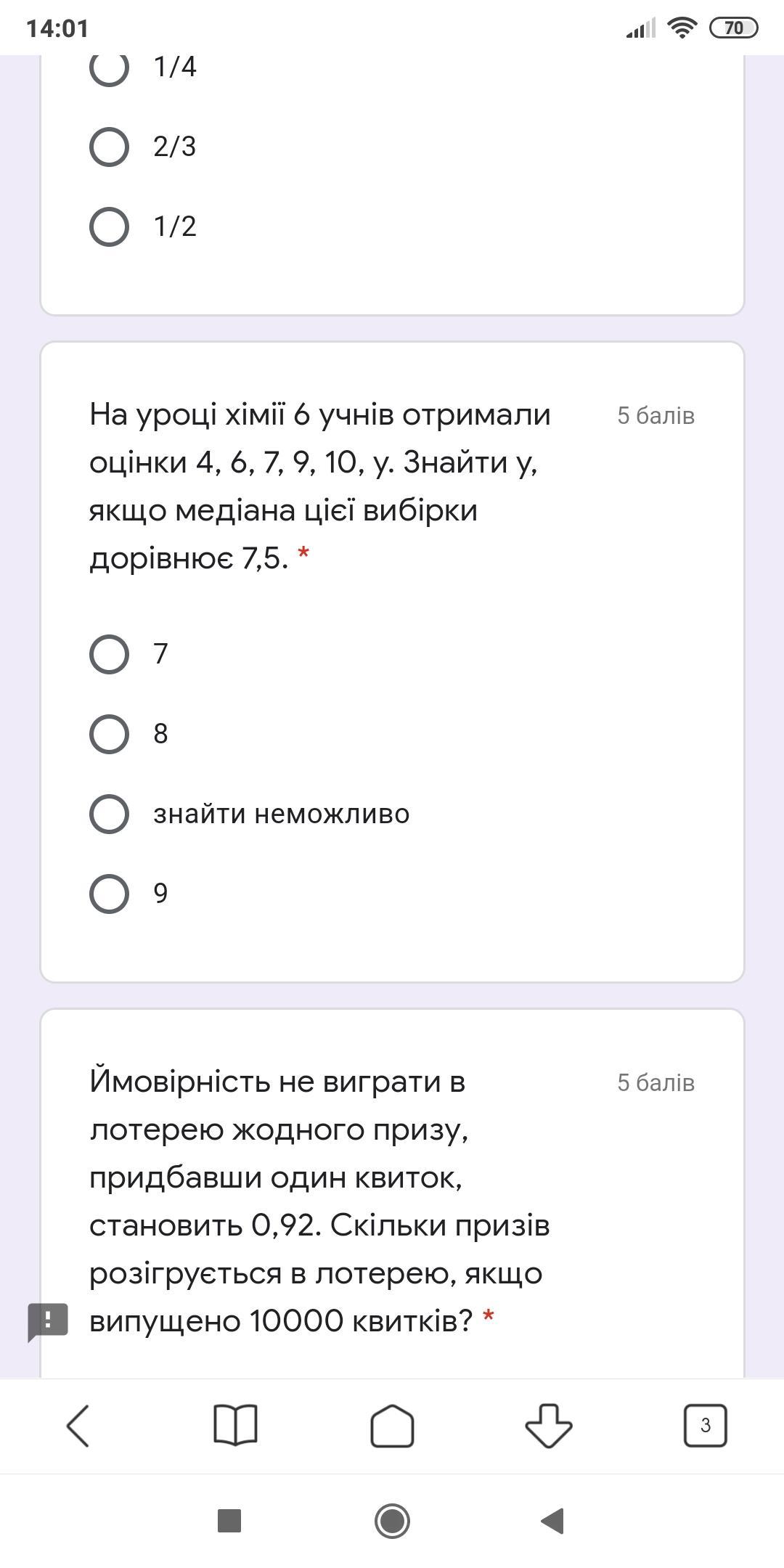Tap the report feedback exclamation icon

tap(48, 1321)
